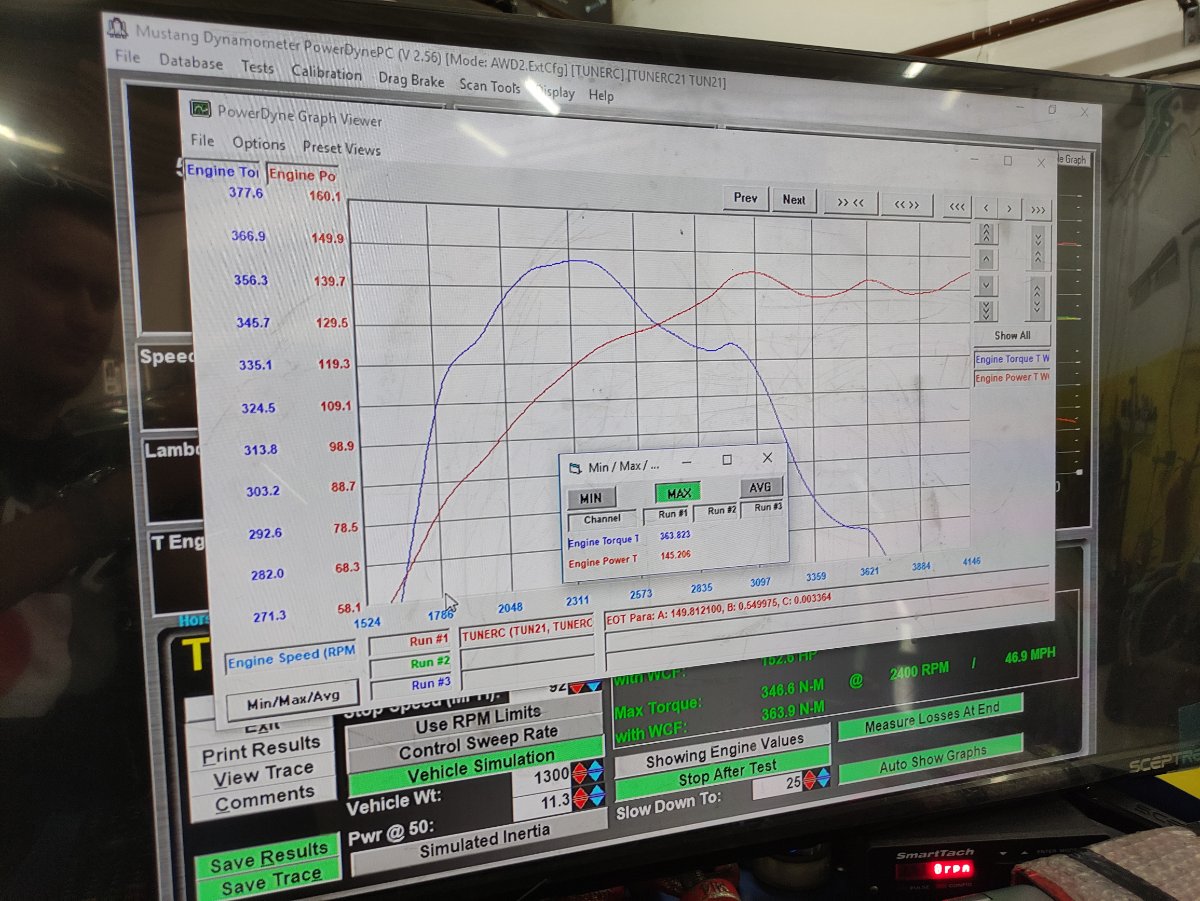Screen dimensions: 1200x901
Task: Open the Calibration menu
Action: tap(326, 74)
